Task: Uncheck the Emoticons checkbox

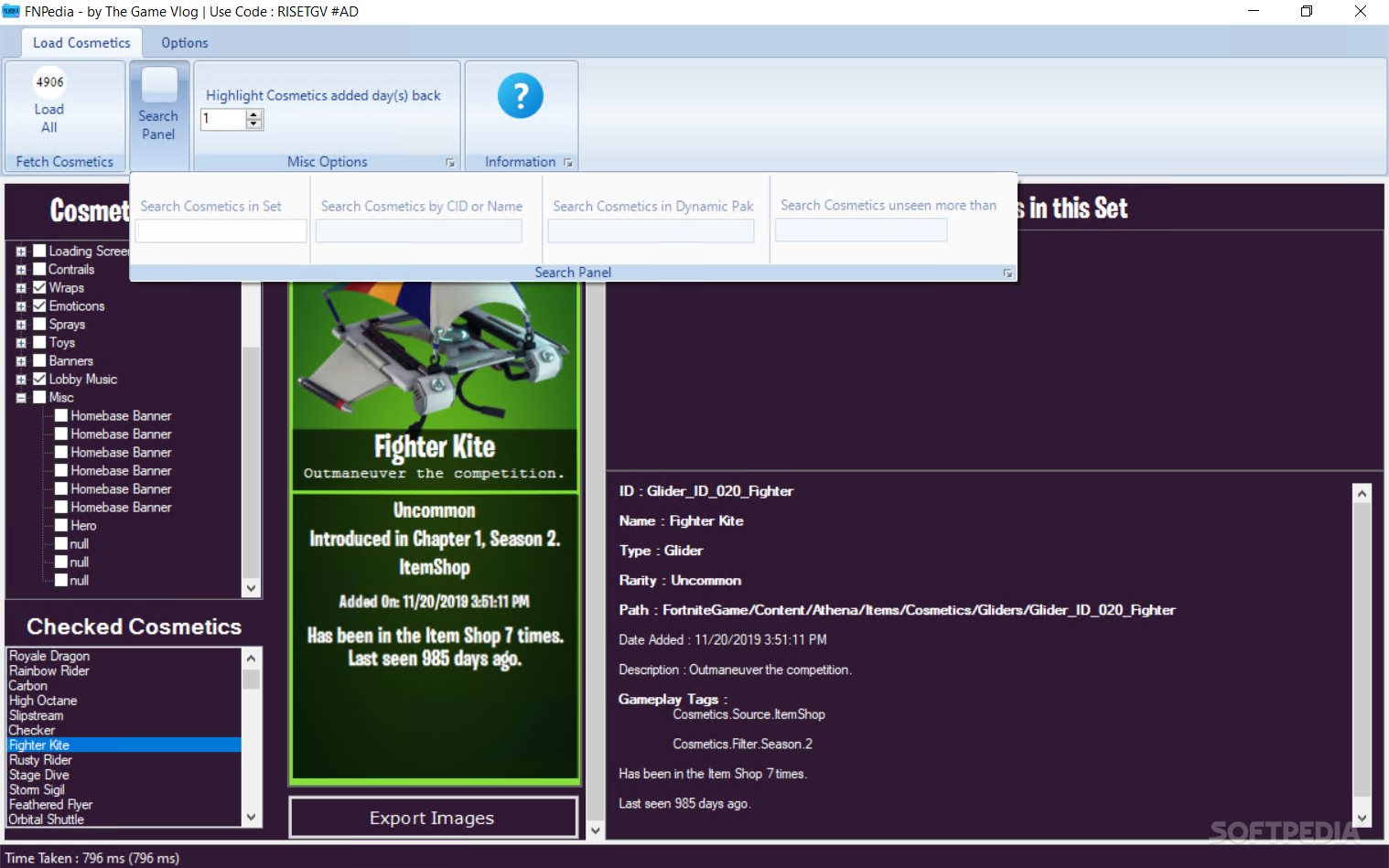Action: pyautogui.click(x=39, y=305)
